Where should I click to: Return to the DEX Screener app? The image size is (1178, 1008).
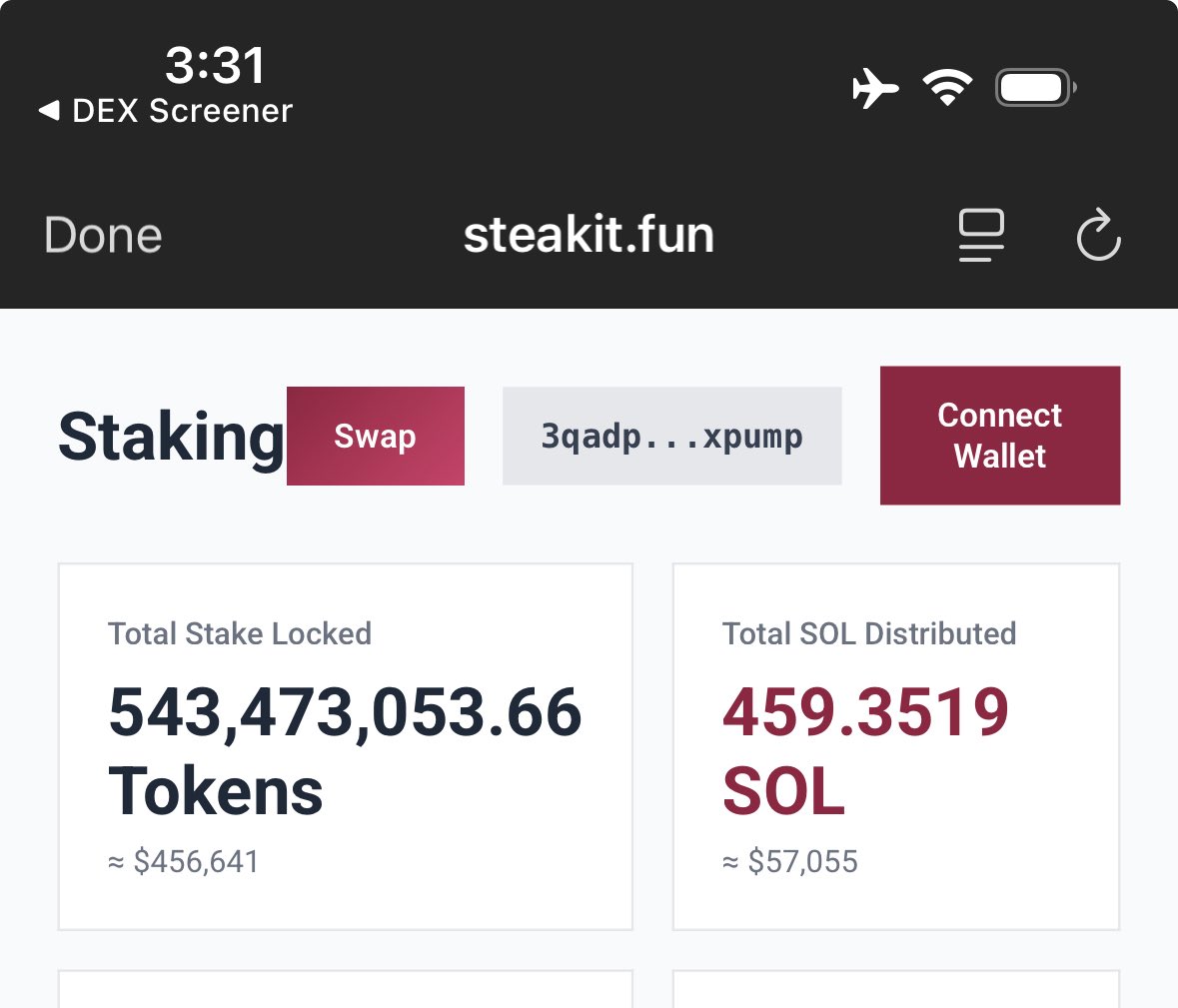click(x=165, y=111)
